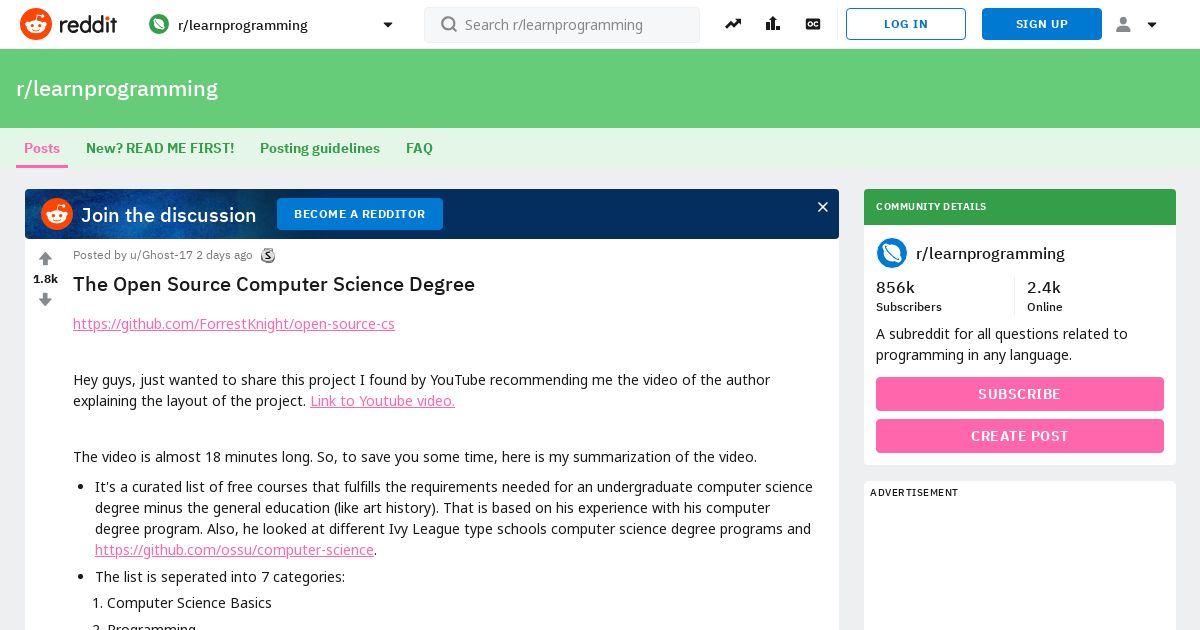Open the Popular trending arrow icon

[733, 24]
